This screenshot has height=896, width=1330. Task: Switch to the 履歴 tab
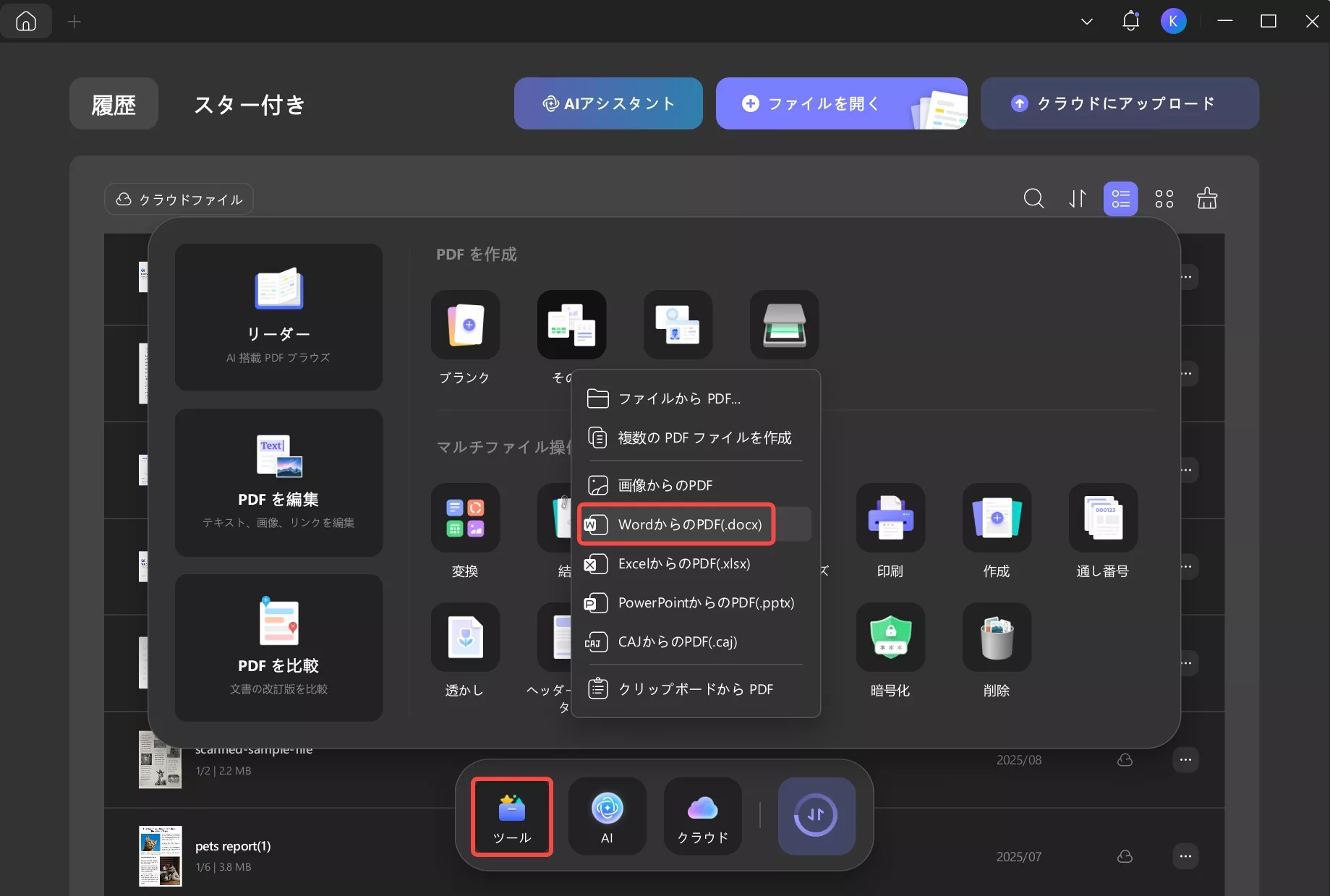click(x=114, y=103)
